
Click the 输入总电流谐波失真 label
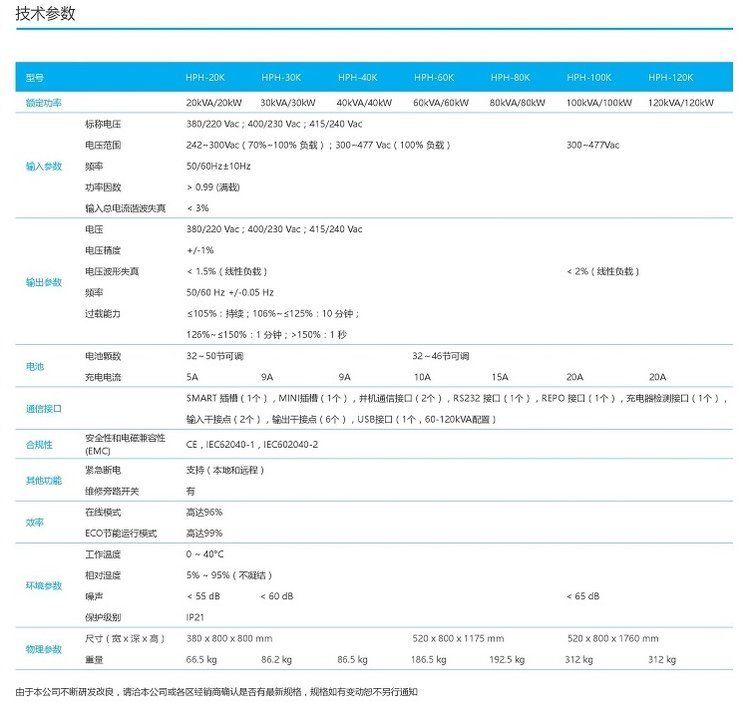tap(125, 208)
